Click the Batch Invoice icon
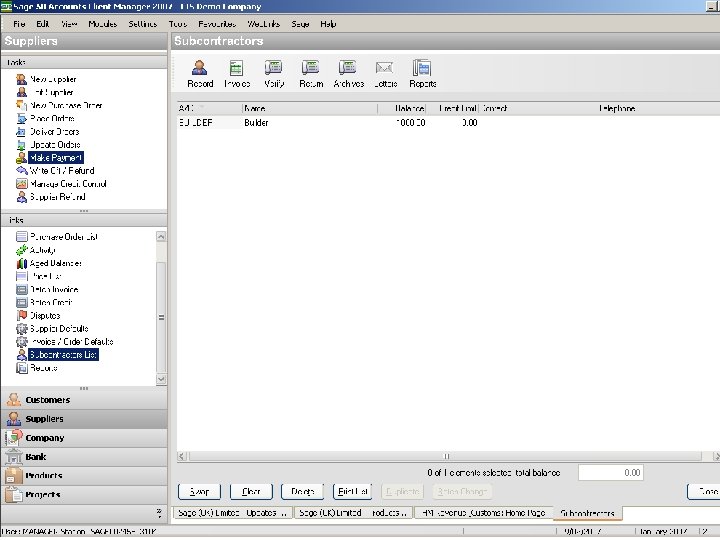This screenshot has width=720, height=540. point(22,289)
